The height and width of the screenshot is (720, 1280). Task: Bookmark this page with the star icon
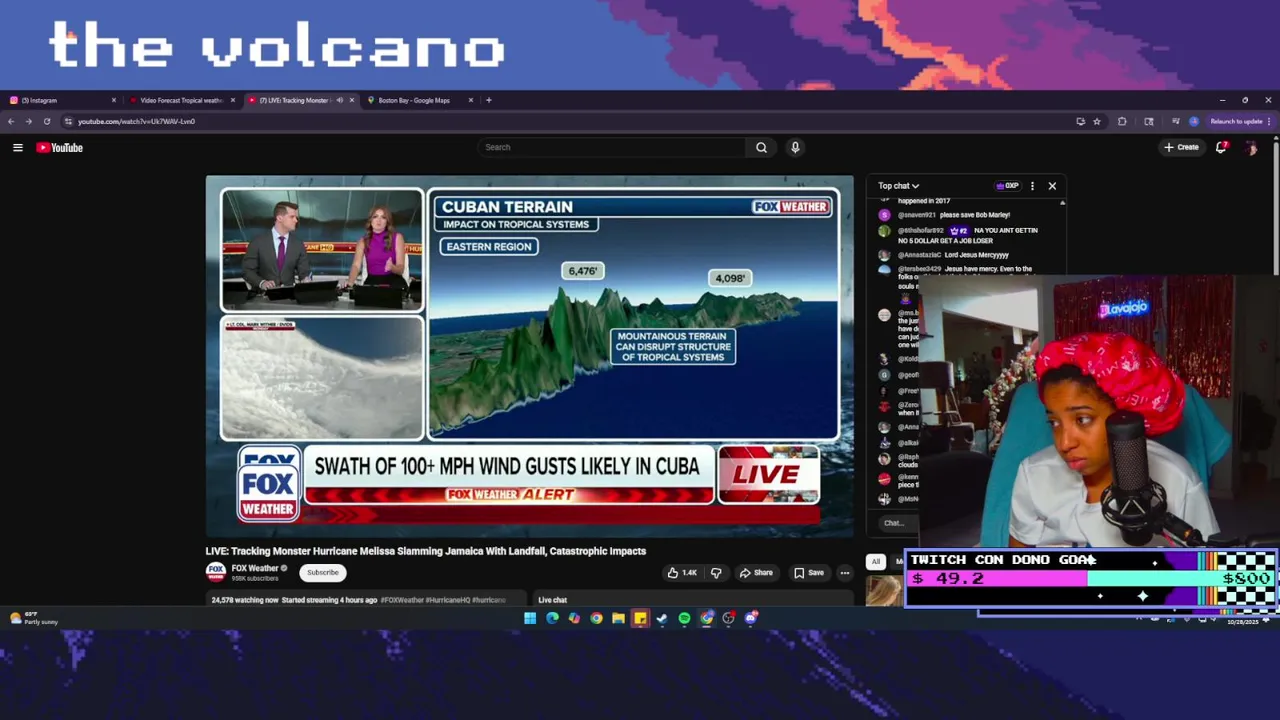click(1097, 121)
